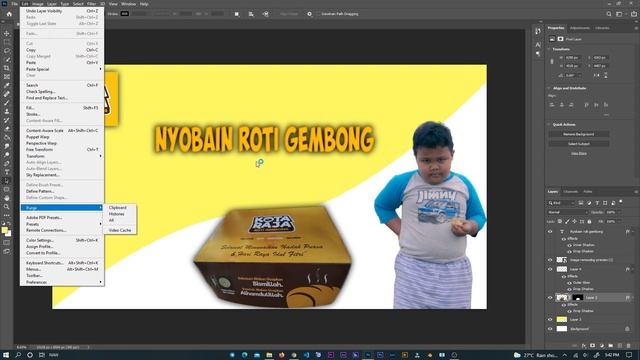
Task: Open the History panel icon in the dock
Action: (538, 31)
